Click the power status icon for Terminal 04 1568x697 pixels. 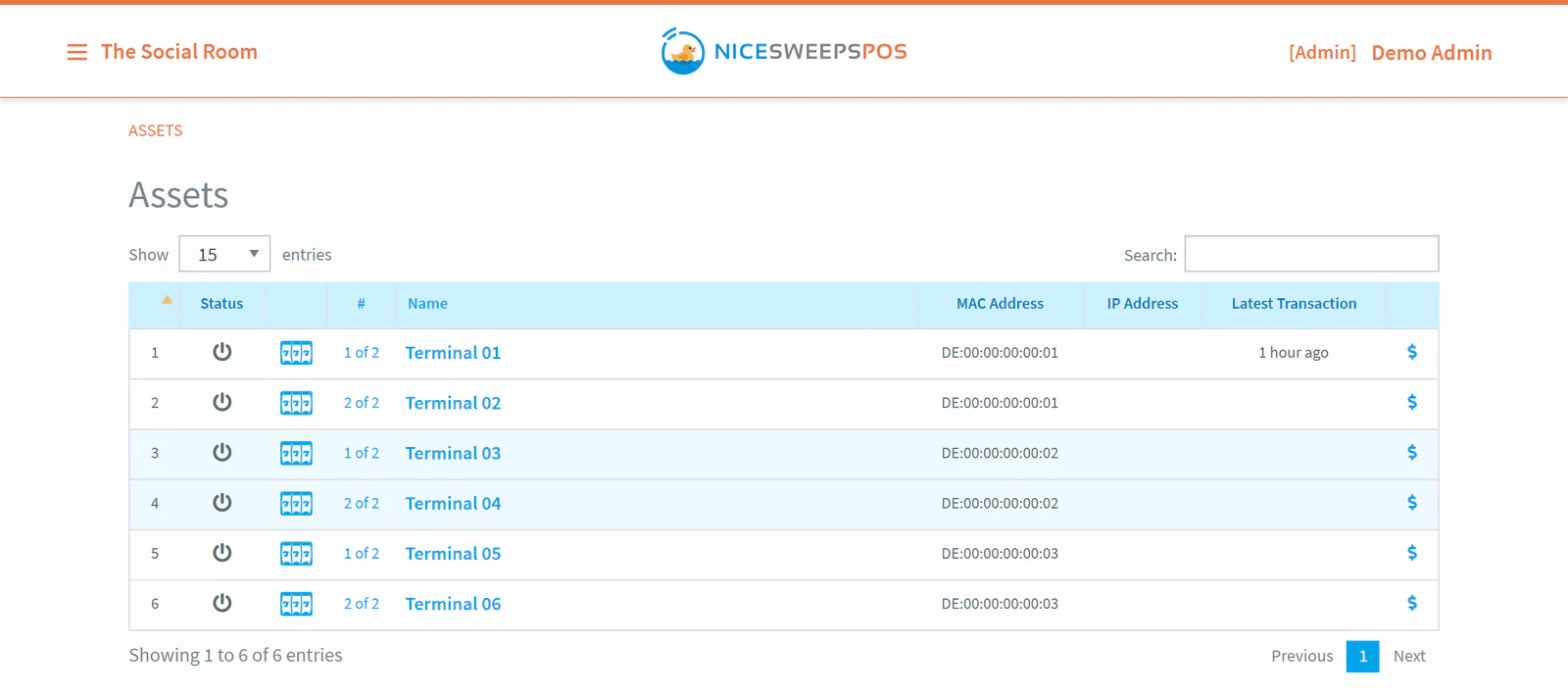click(222, 503)
